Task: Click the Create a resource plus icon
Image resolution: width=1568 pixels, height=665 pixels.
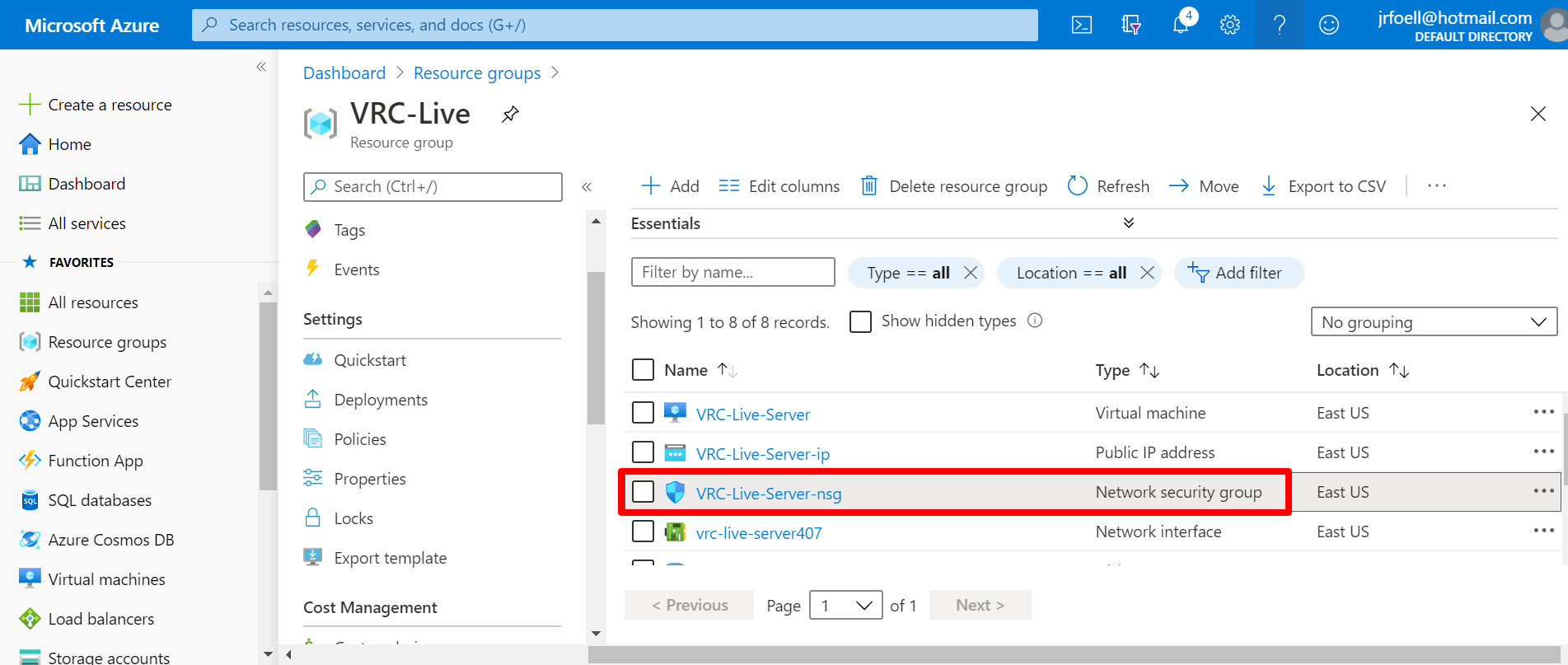Action: point(30,105)
